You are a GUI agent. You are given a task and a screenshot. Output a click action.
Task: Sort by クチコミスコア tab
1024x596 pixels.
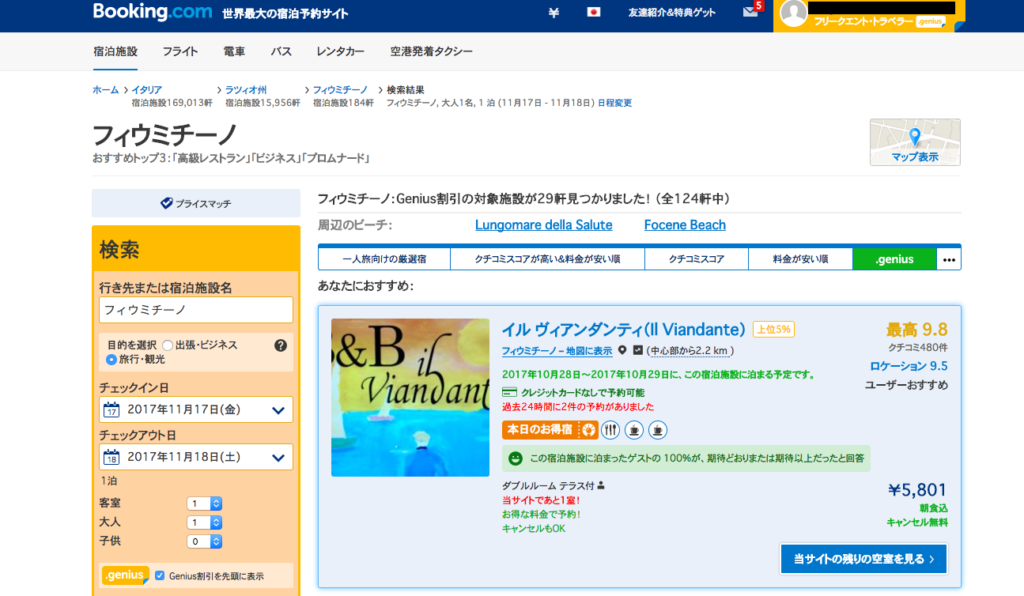pos(697,259)
